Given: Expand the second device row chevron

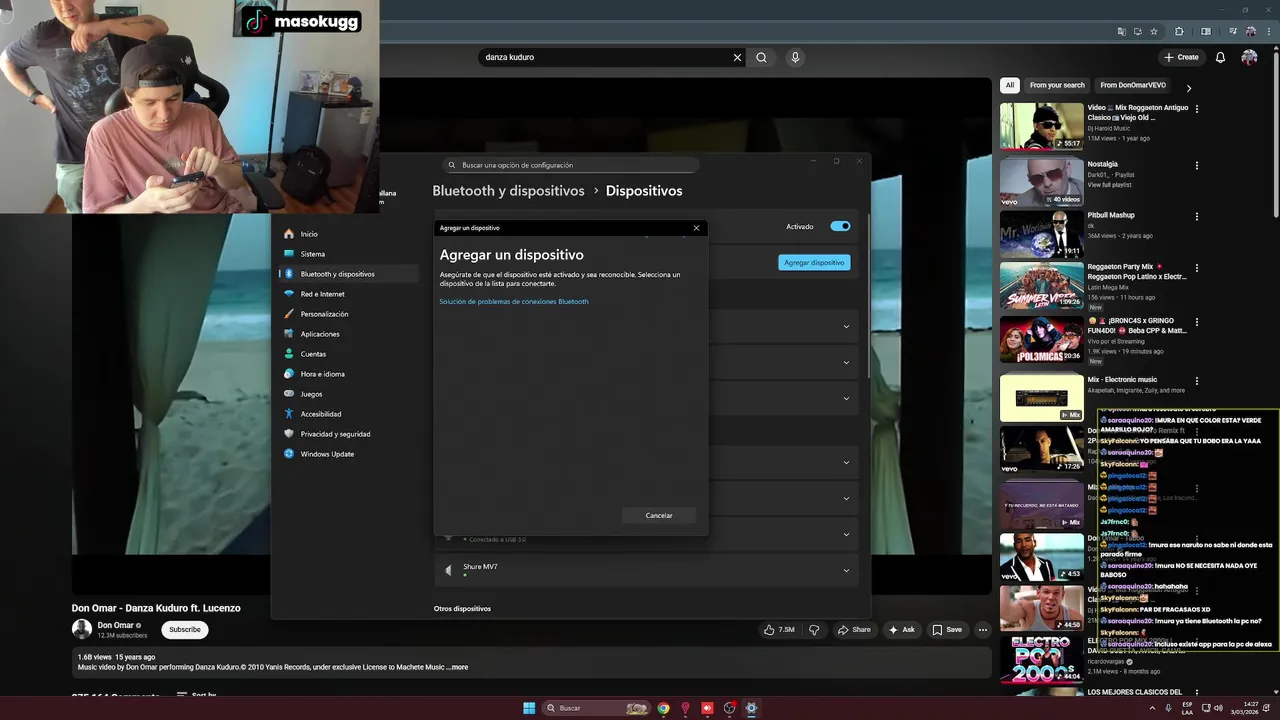Looking at the screenshot, I should tap(846, 362).
